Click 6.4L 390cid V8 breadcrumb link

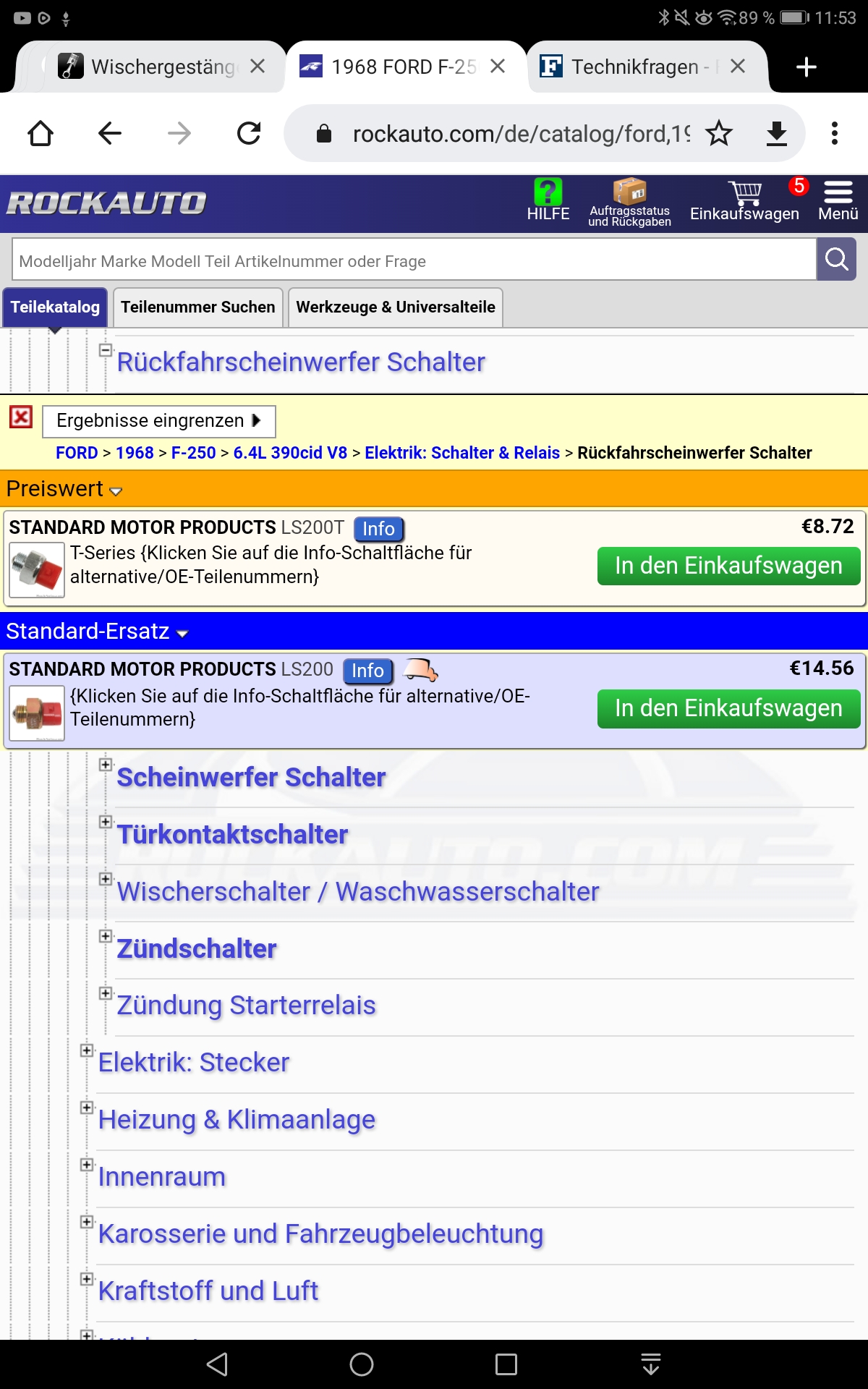pyautogui.click(x=290, y=453)
